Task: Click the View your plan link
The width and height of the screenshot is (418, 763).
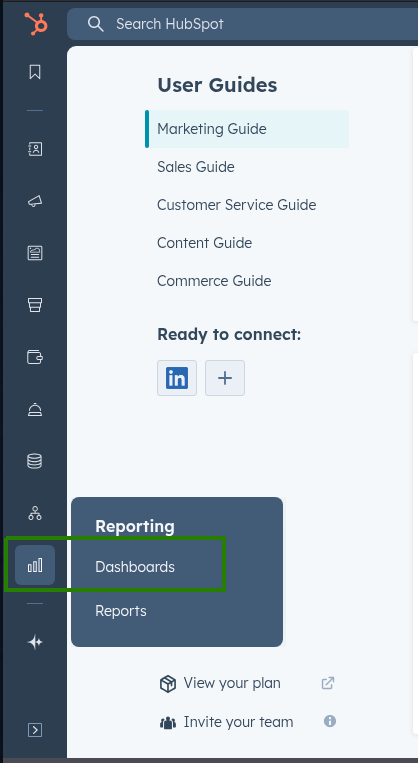Action: (x=232, y=683)
